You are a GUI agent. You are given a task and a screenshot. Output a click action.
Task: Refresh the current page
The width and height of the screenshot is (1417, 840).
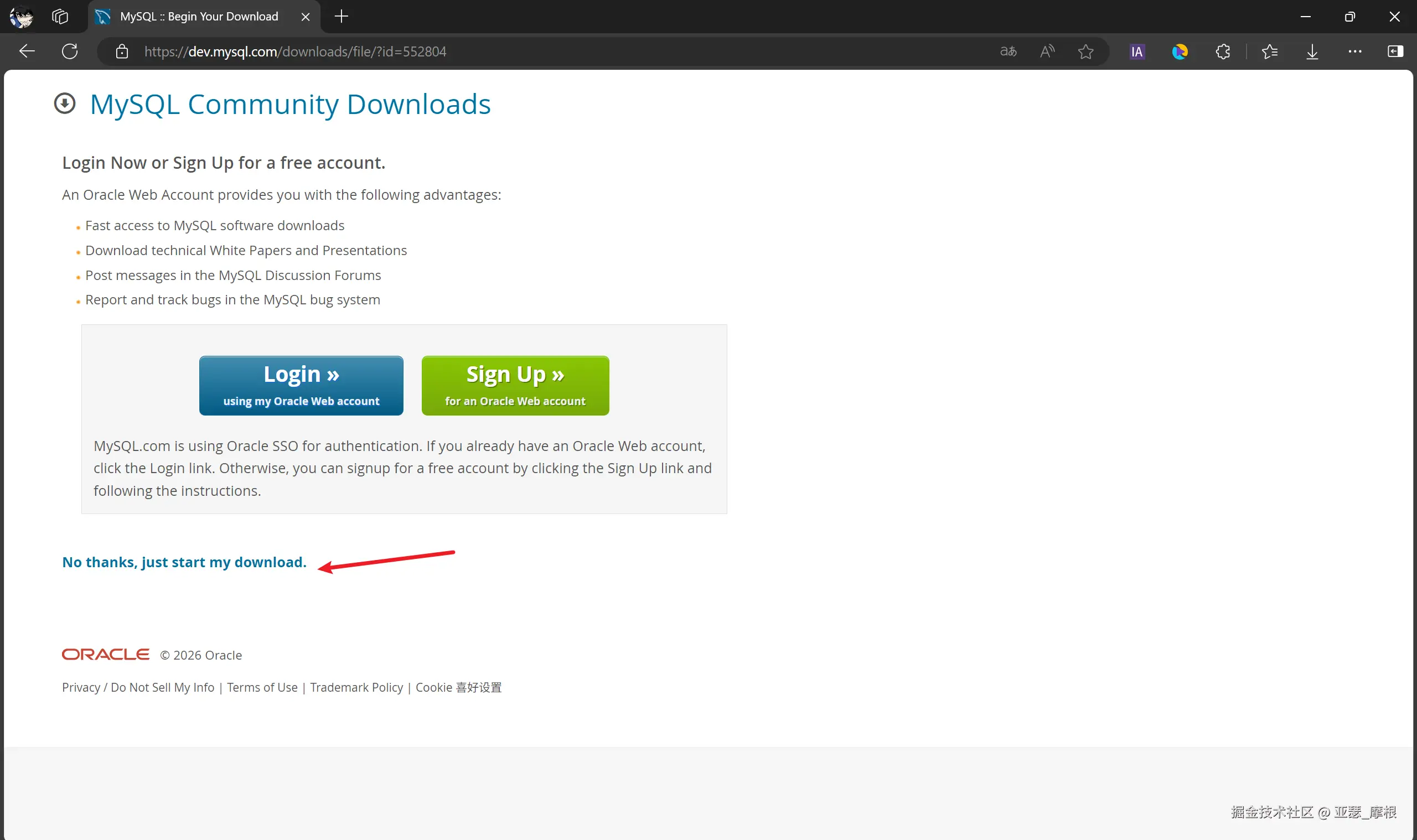point(70,51)
